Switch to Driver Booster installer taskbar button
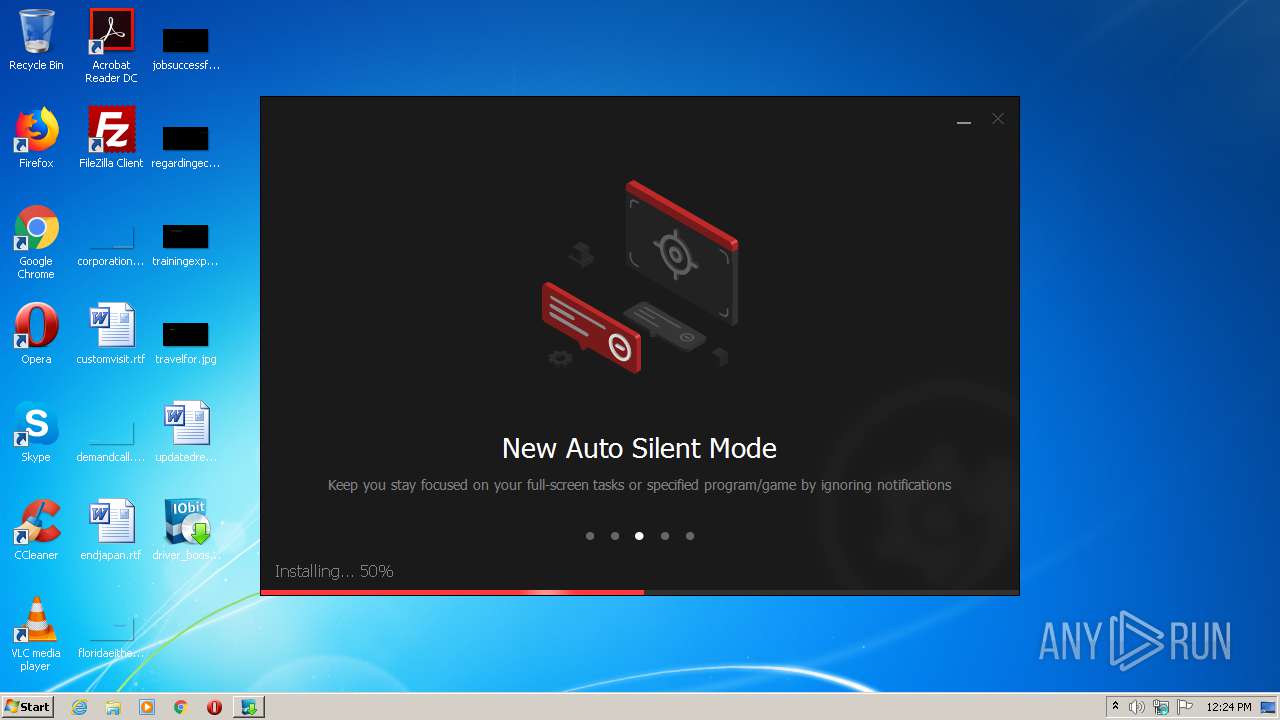The image size is (1280, 720). [x=249, y=707]
